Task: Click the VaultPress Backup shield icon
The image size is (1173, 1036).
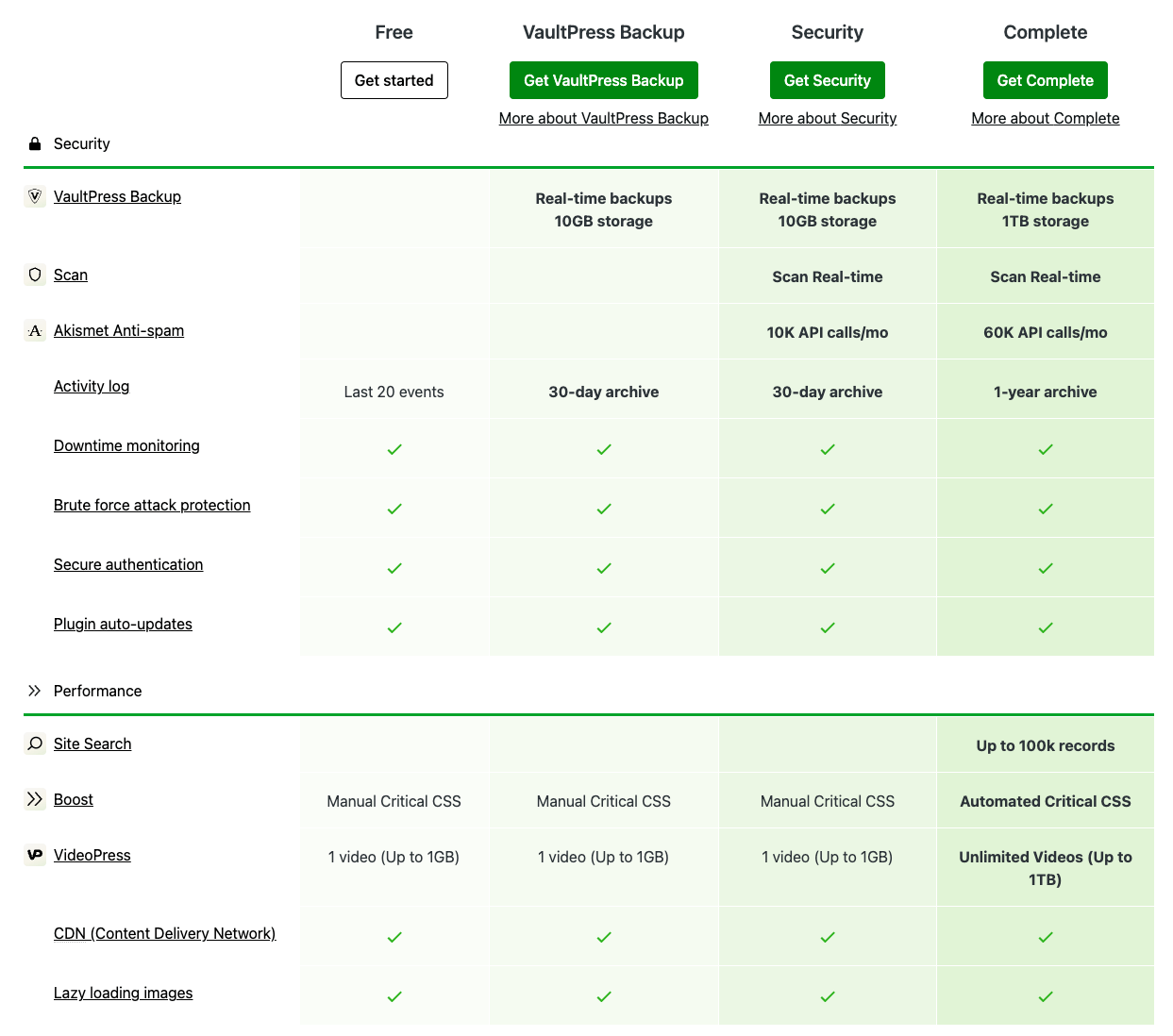Action: coord(35,196)
